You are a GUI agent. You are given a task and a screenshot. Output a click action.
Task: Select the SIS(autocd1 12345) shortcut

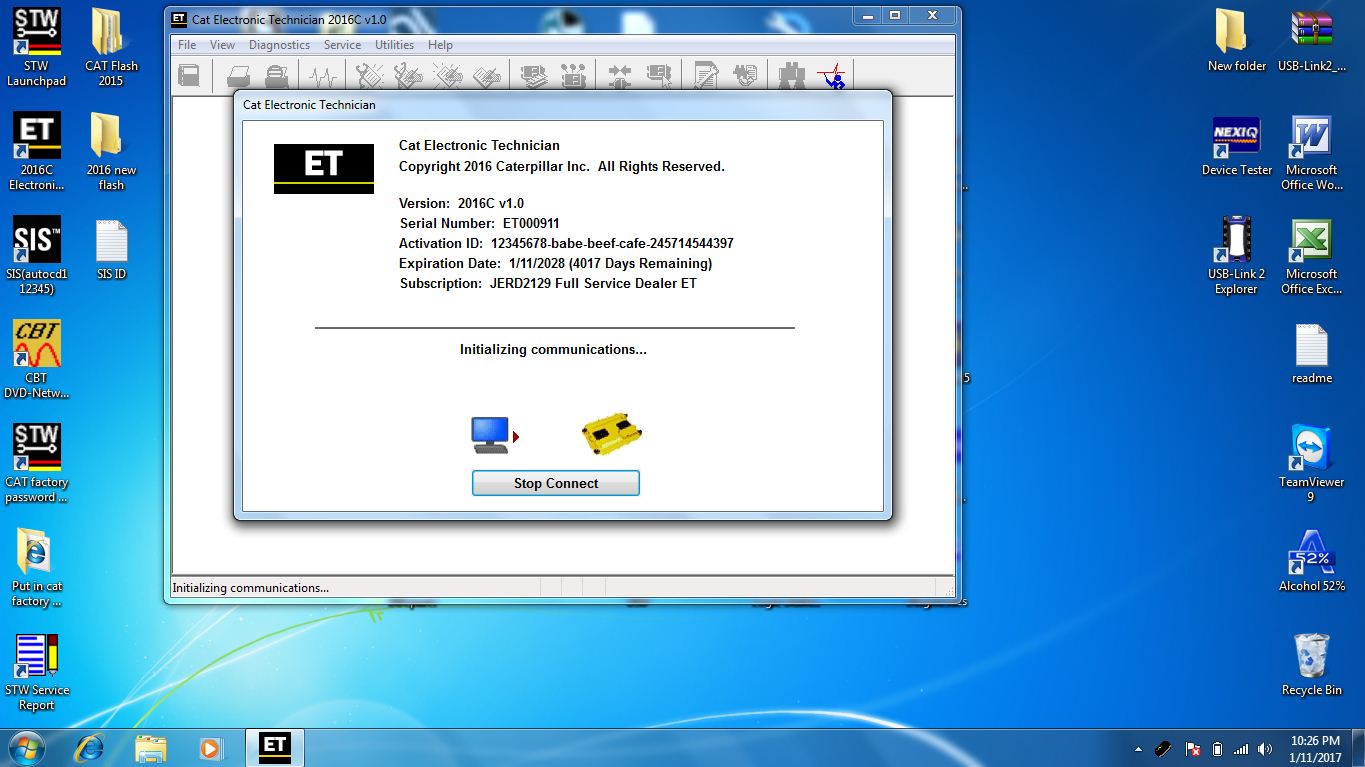click(36, 255)
